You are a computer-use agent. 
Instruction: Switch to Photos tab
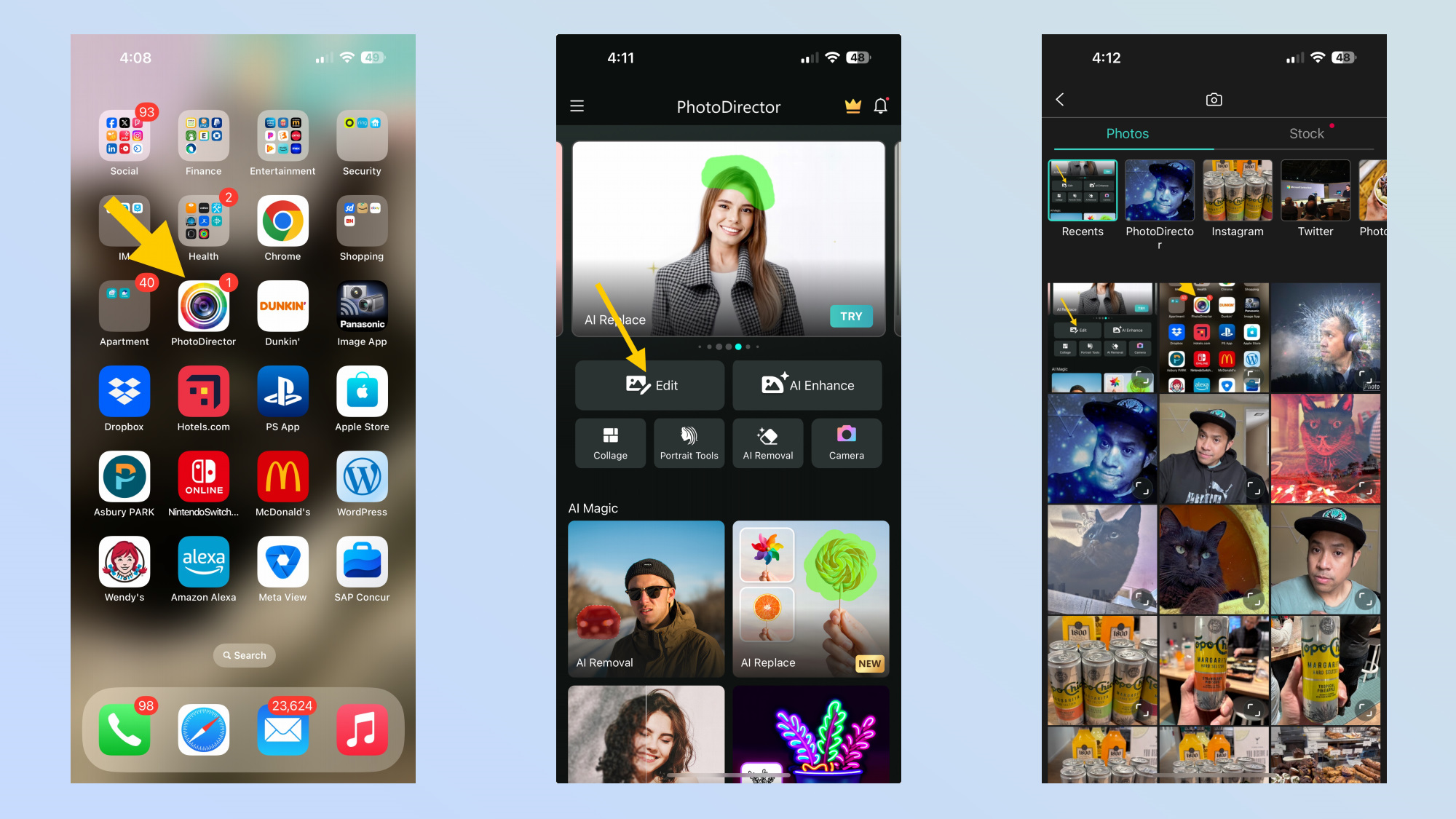[x=1127, y=133]
